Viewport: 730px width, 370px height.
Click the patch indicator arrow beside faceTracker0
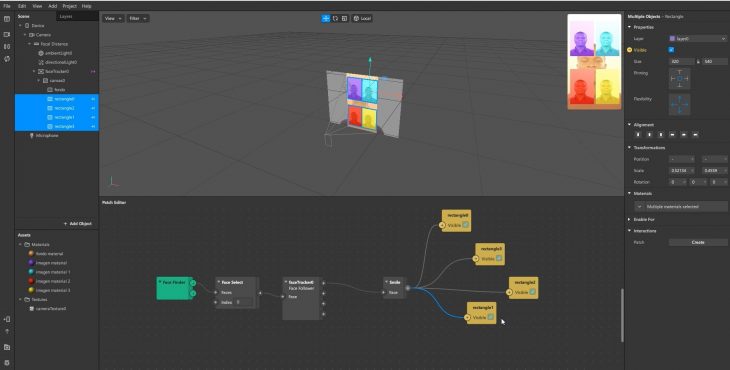pyautogui.click(x=93, y=72)
